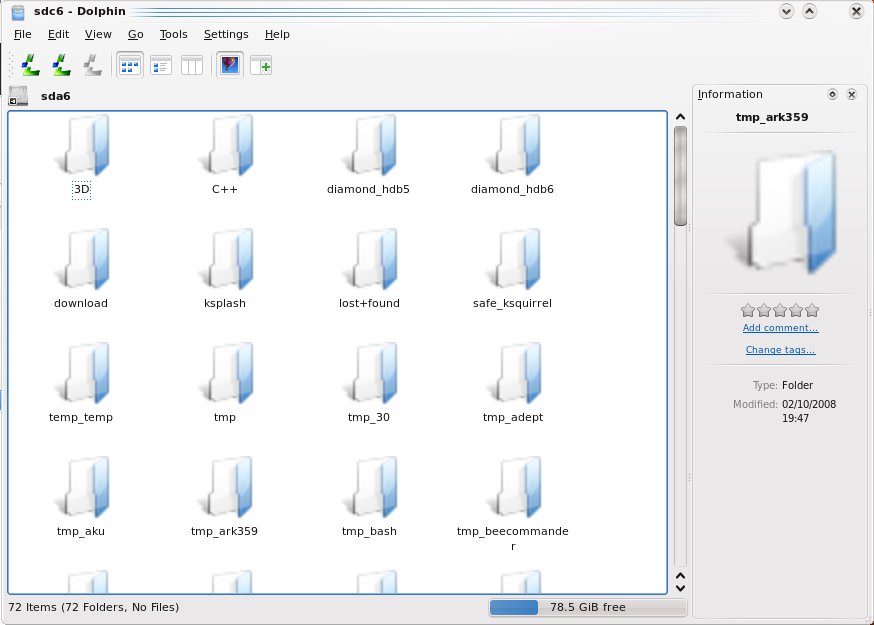Select the lost+found folder
Viewport: 874px width, 625px height.
pyautogui.click(x=369, y=260)
